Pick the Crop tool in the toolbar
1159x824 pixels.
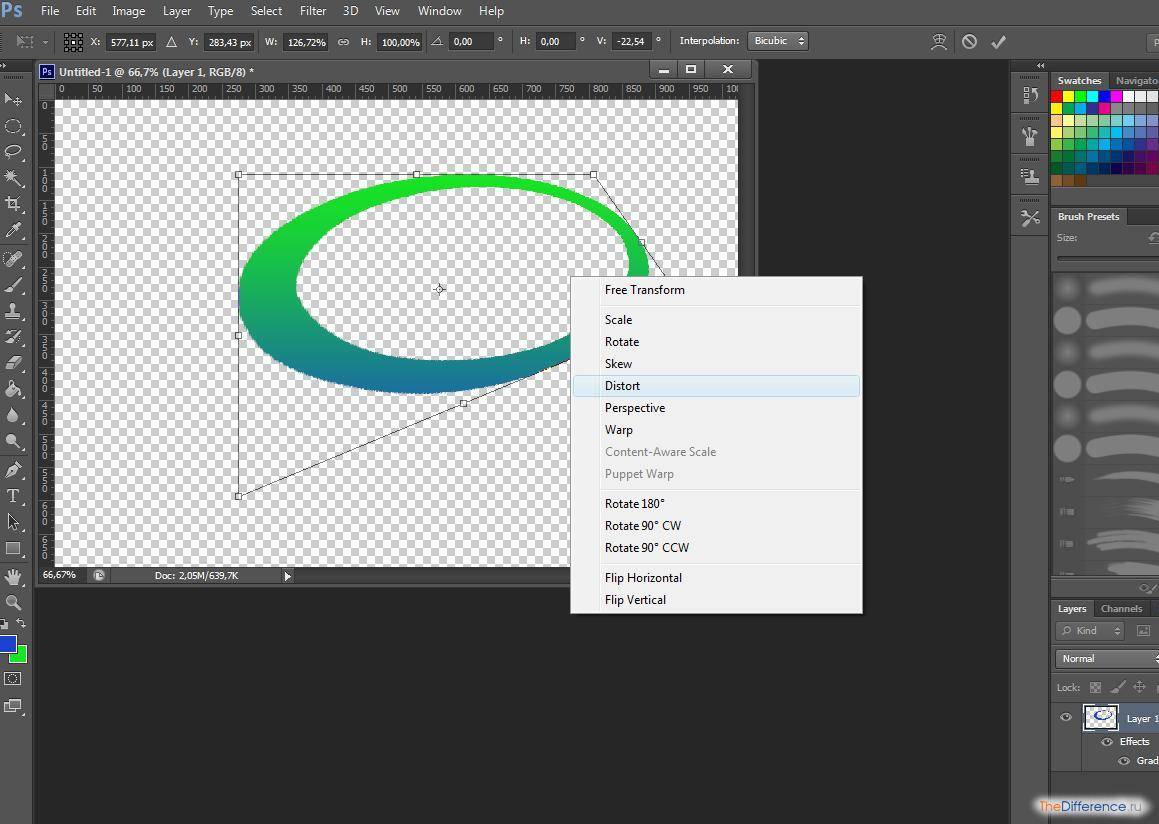point(13,204)
